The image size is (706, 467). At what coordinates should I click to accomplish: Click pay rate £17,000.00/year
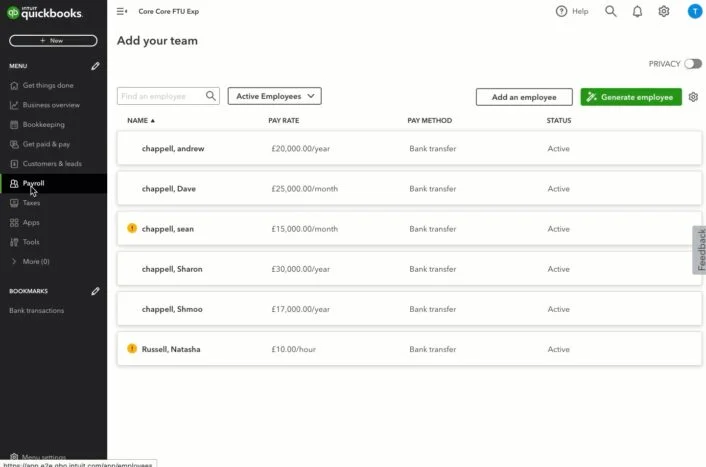[x=301, y=308]
